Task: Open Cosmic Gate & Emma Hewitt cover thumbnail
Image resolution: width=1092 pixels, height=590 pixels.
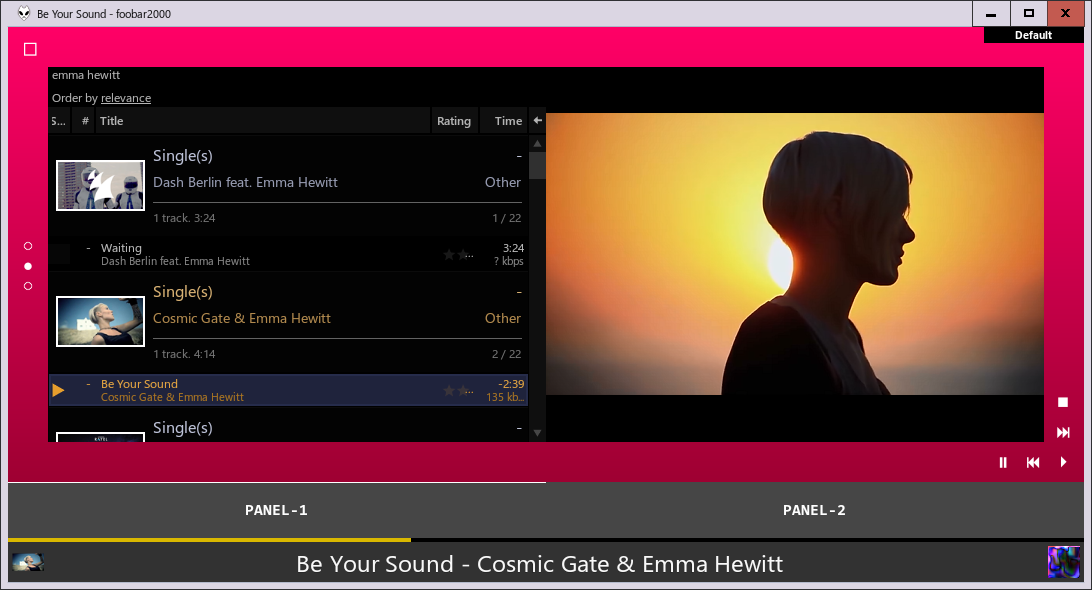Action: pos(100,321)
